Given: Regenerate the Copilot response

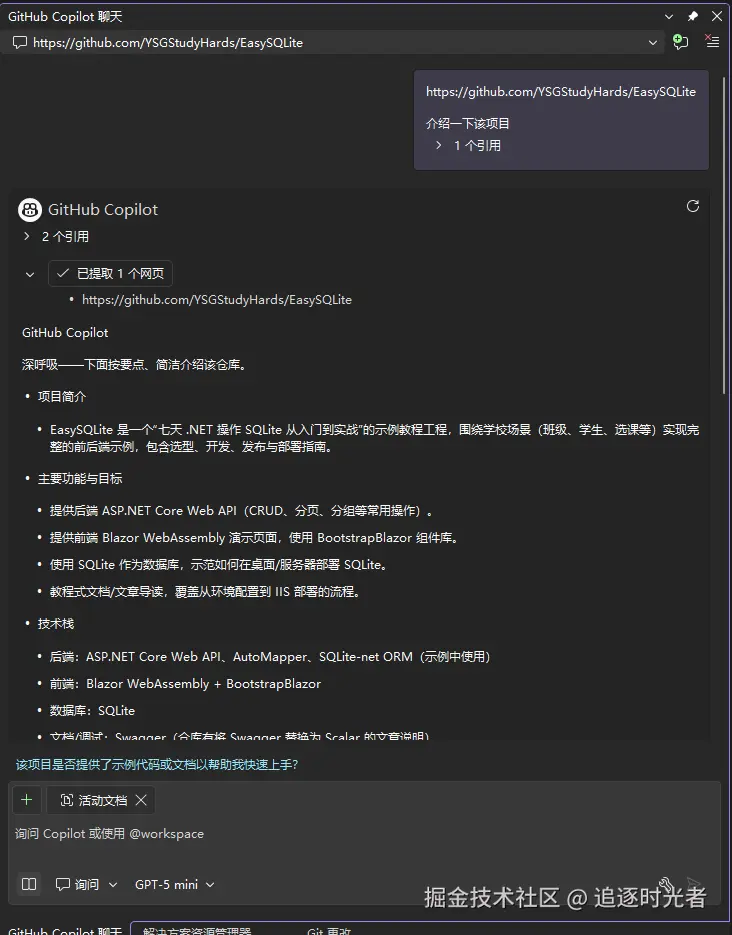Looking at the screenshot, I should click(693, 206).
